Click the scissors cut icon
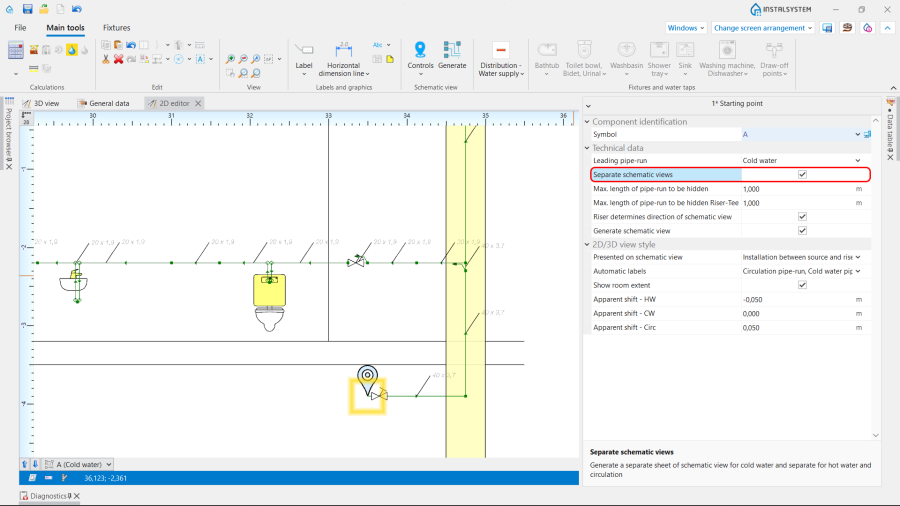Viewport: 900px width, 506px height. tap(105, 59)
